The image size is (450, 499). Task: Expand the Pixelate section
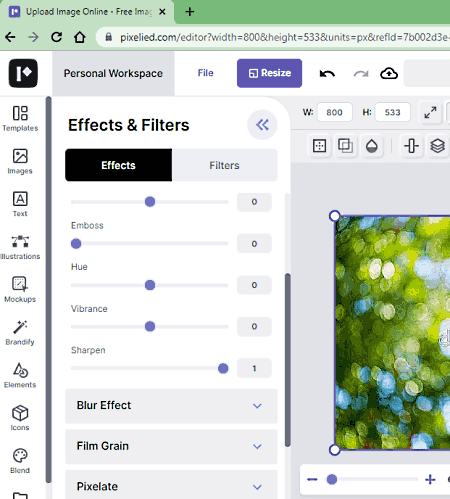coord(171,486)
